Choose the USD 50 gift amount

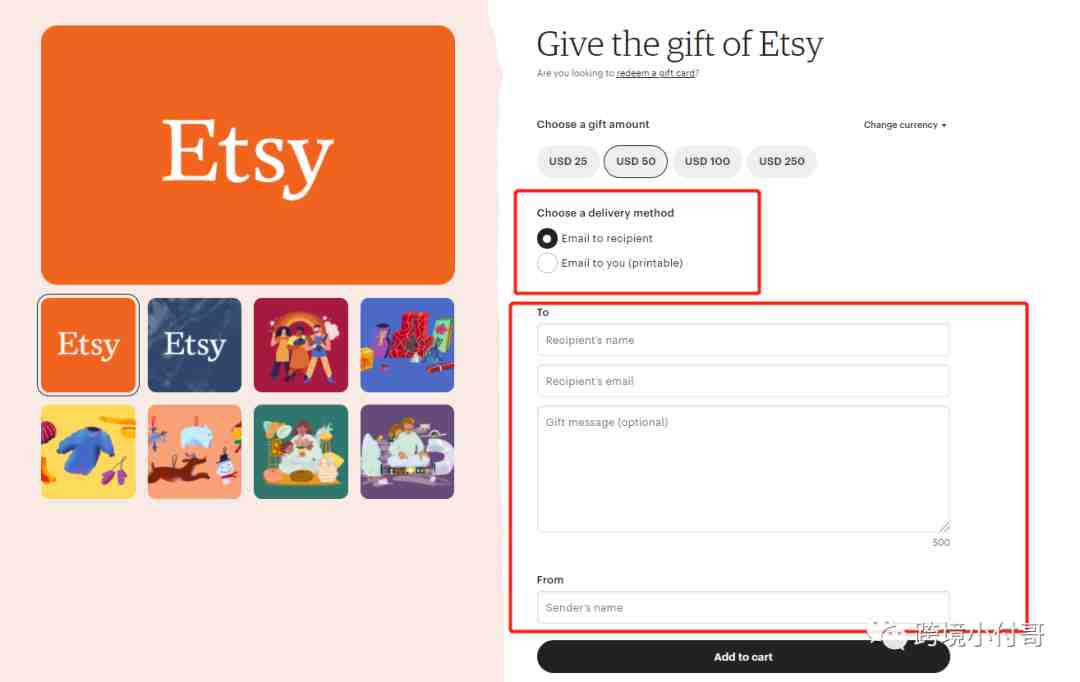[635, 161]
